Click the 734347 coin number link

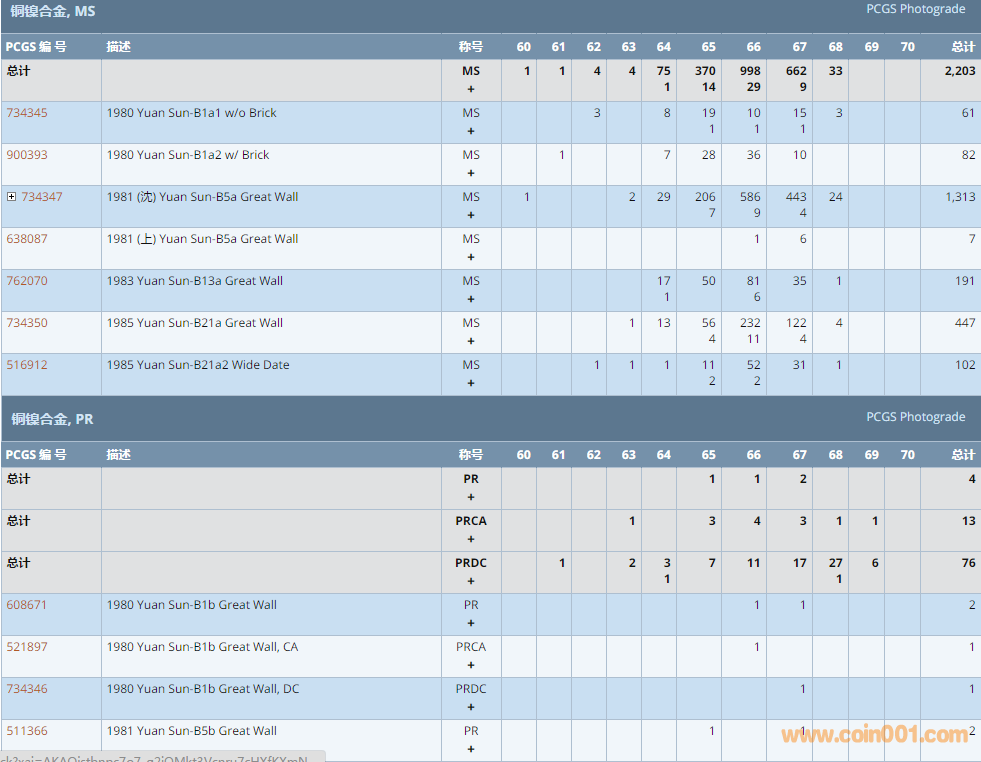point(42,197)
